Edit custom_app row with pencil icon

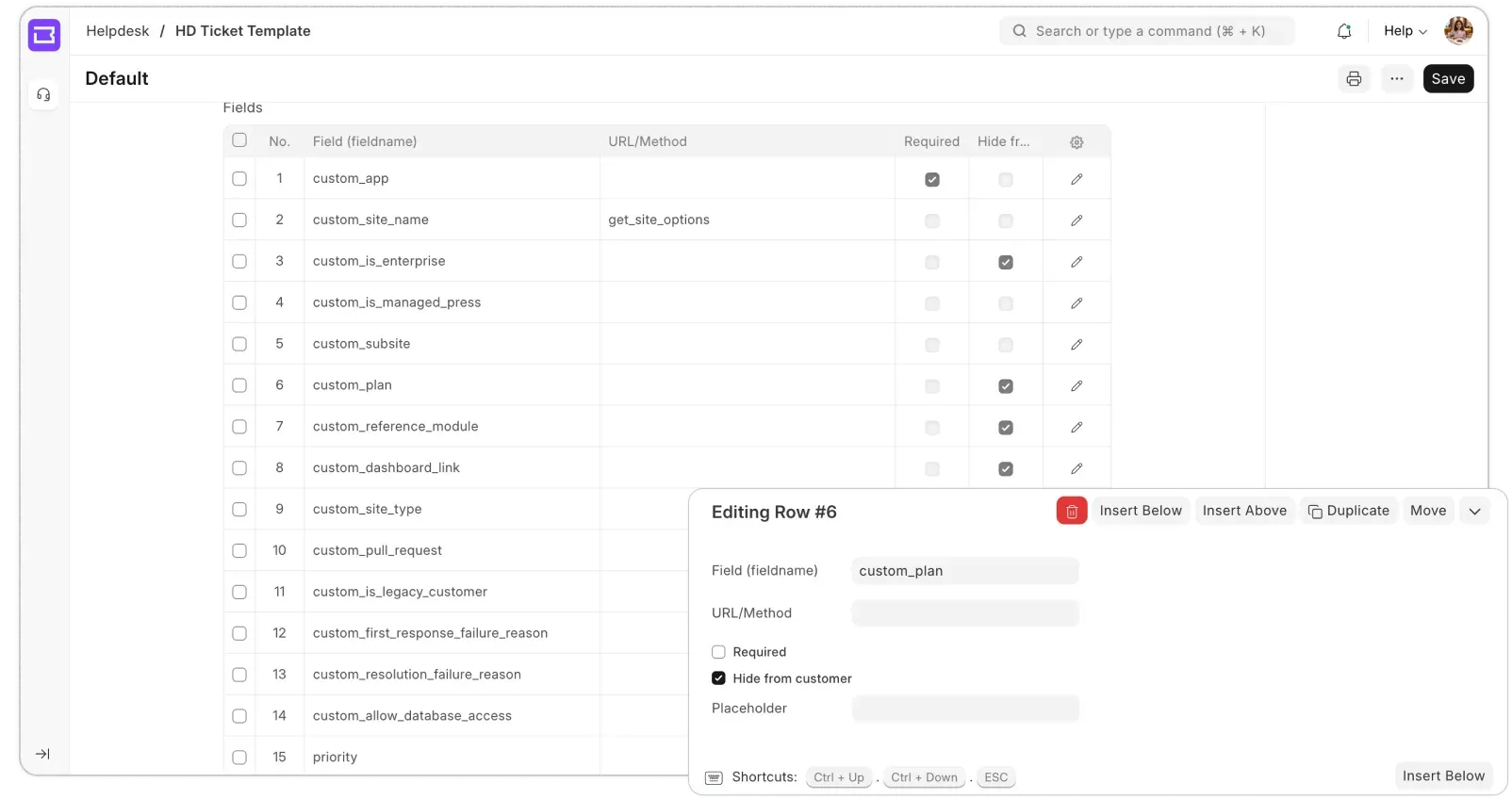[1076, 179]
